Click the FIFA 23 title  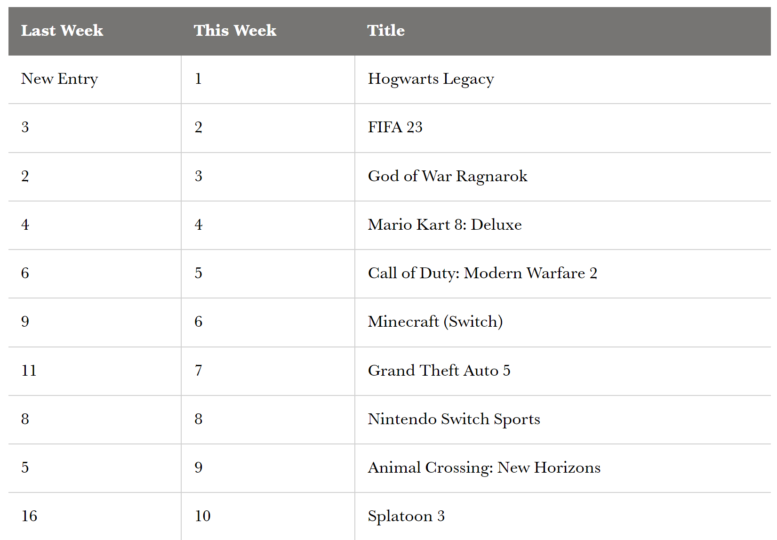coord(395,127)
